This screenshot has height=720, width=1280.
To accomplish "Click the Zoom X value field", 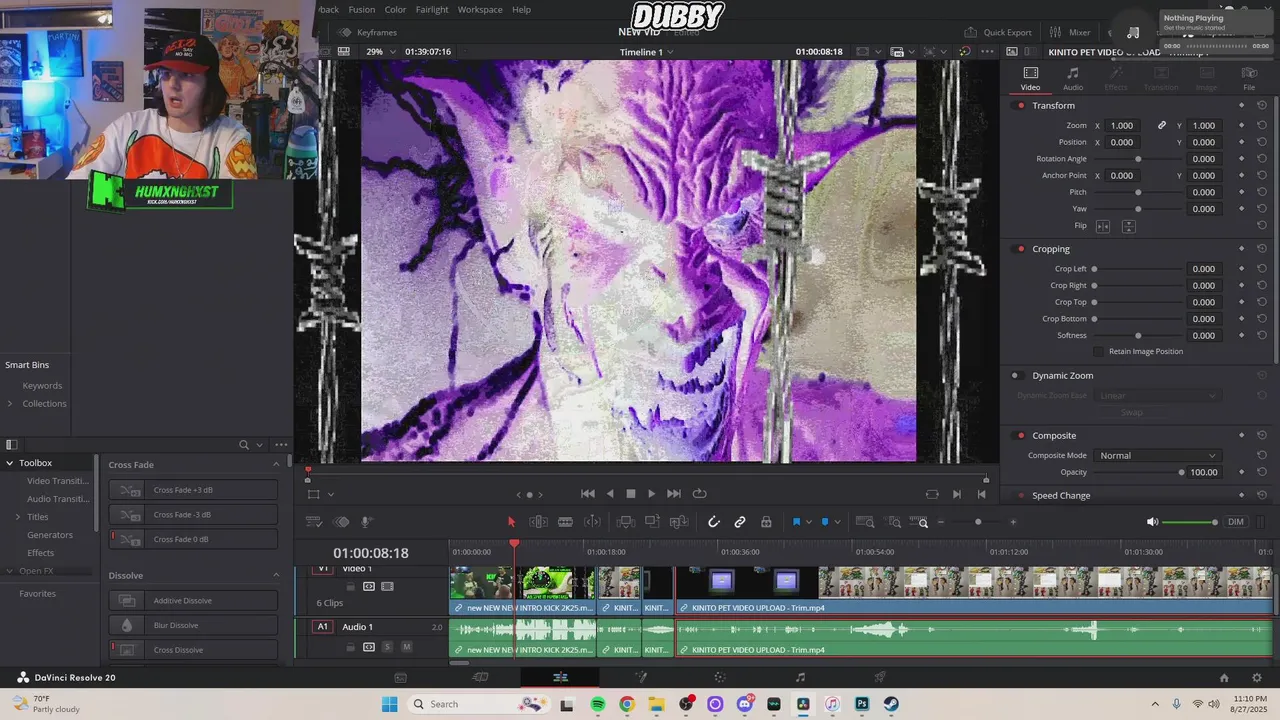I will 1122,125.
